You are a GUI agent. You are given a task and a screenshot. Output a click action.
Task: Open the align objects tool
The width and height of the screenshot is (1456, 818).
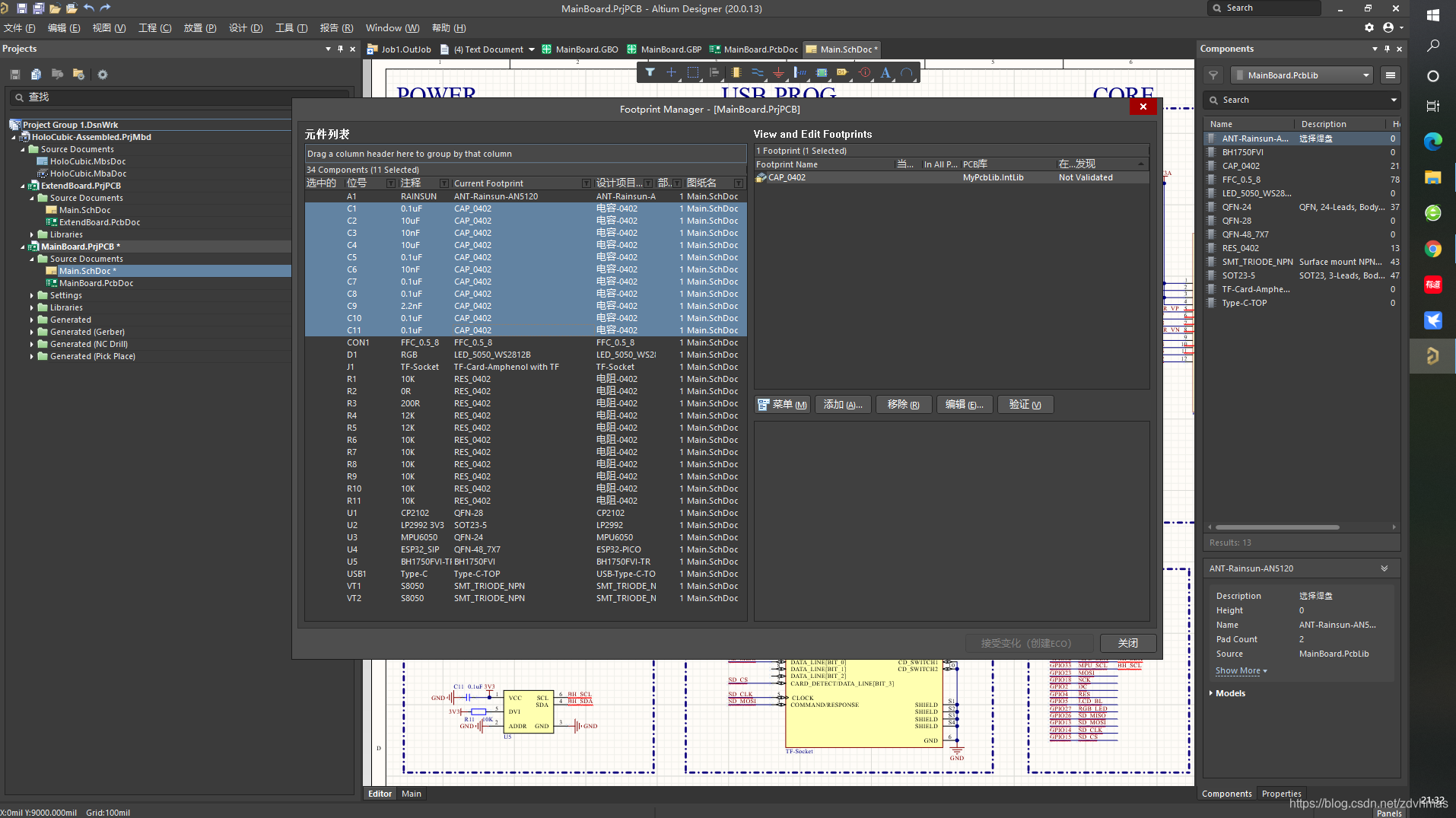pyautogui.click(x=714, y=73)
